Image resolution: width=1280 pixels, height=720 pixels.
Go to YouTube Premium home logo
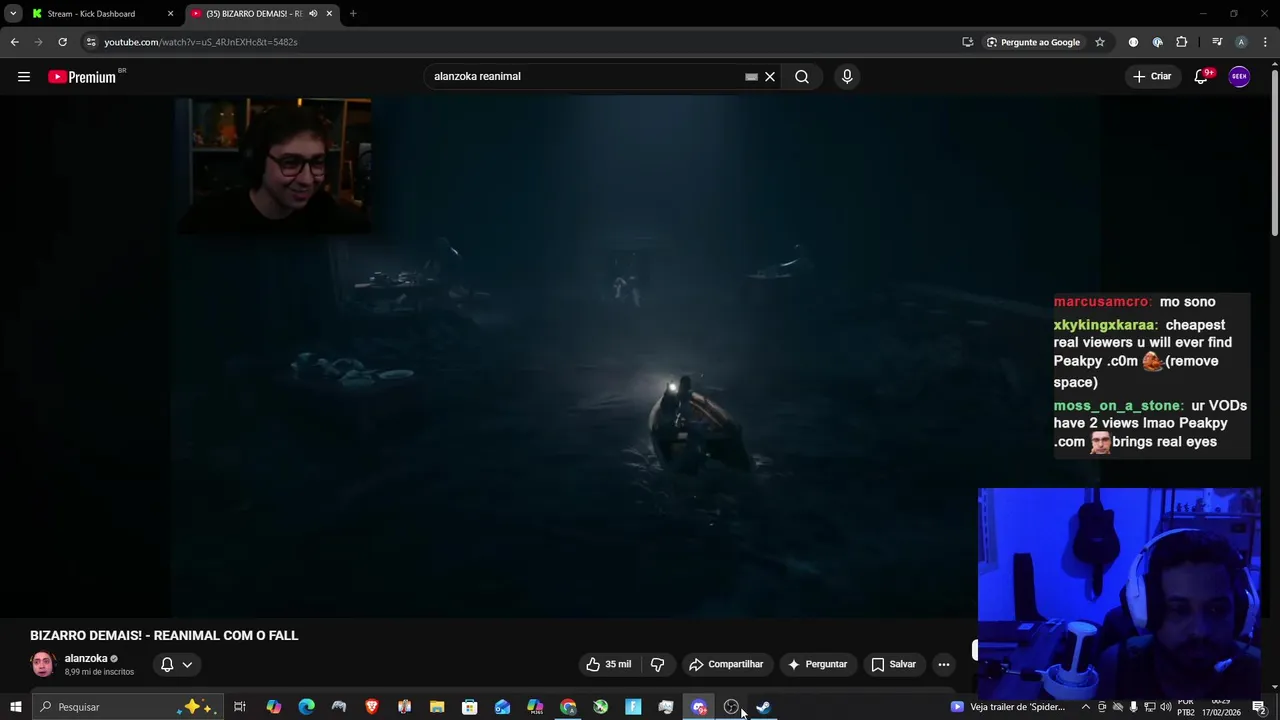[x=84, y=77]
